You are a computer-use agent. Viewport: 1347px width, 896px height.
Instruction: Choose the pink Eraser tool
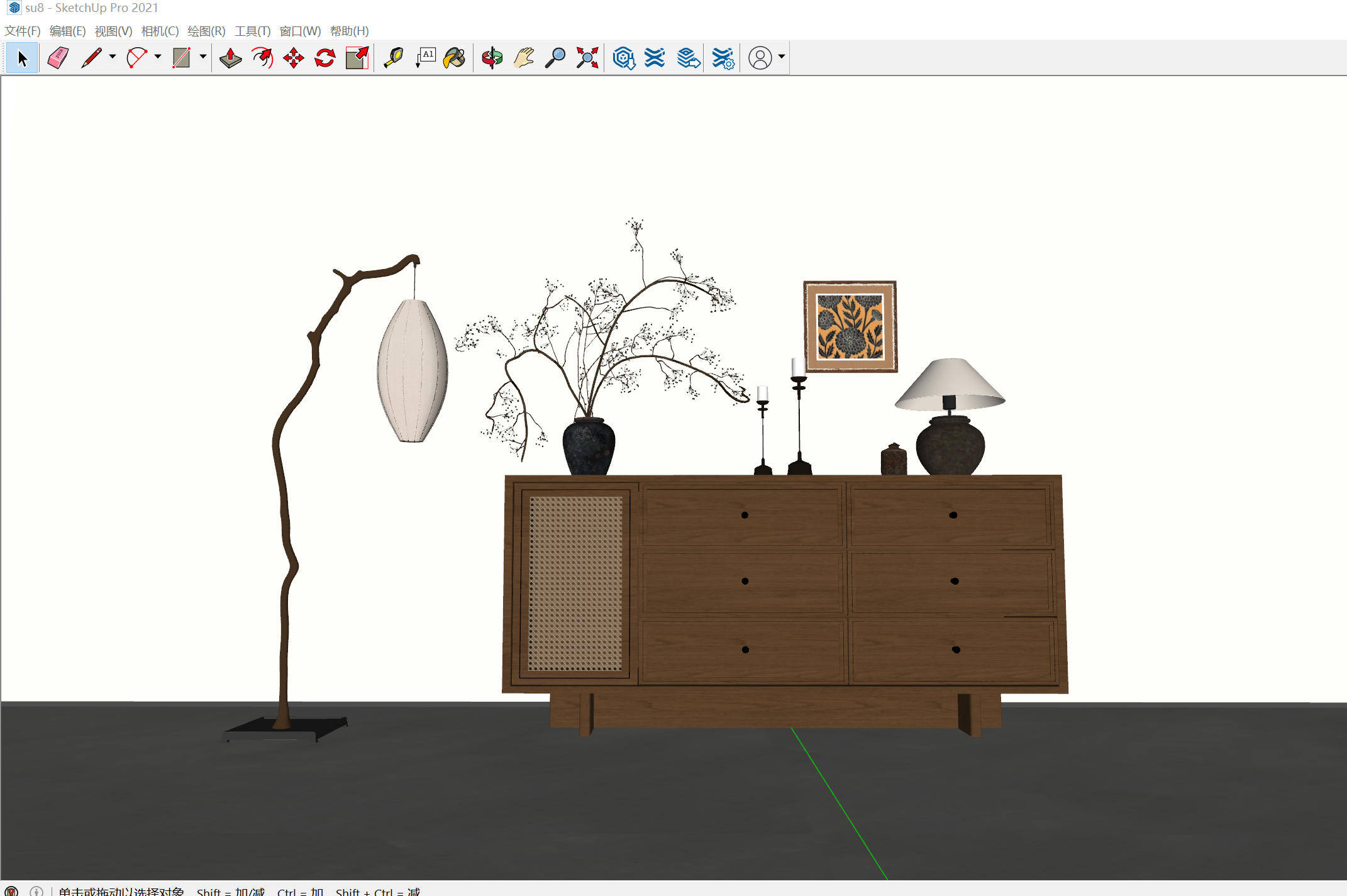click(x=58, y=58)
